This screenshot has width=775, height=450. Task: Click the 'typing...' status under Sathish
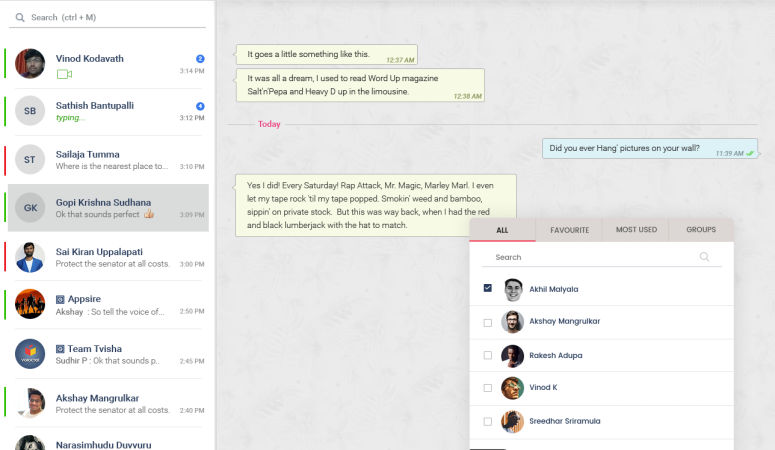tap(70, 118)
